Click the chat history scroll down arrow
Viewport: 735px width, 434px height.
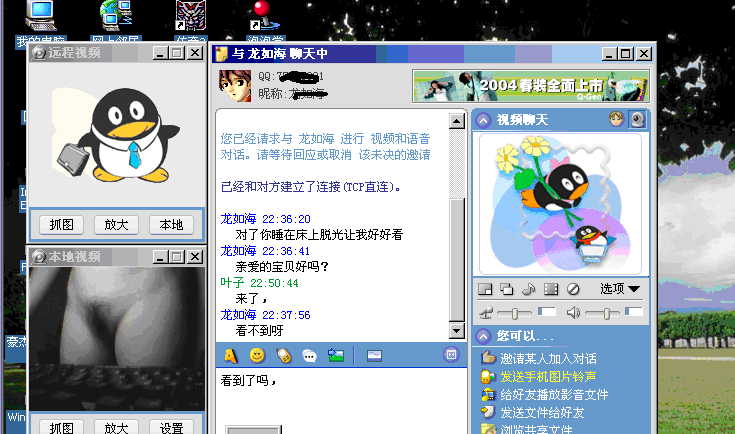click(457, 330)
